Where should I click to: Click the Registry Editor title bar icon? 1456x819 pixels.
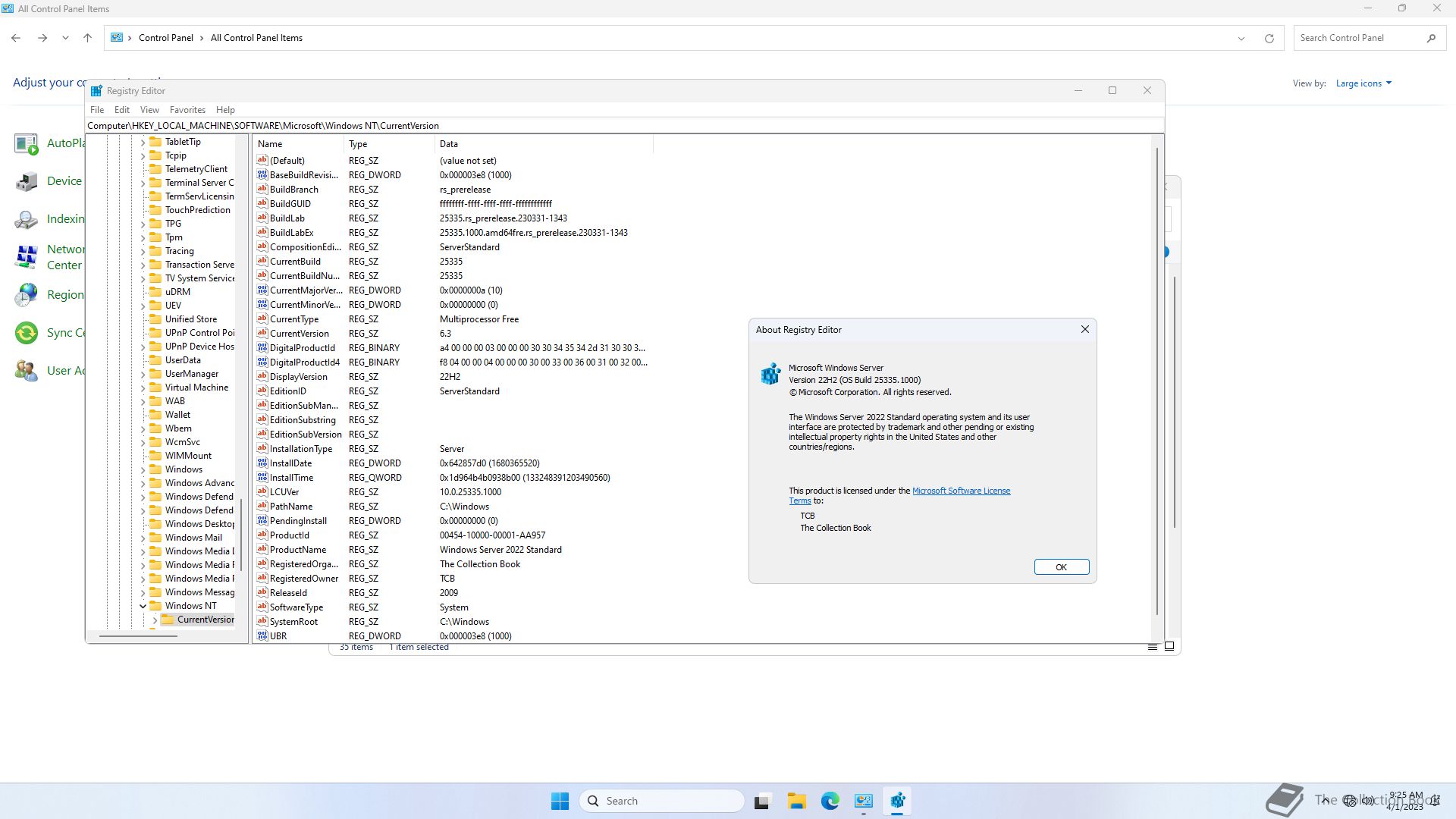(96, 91)
